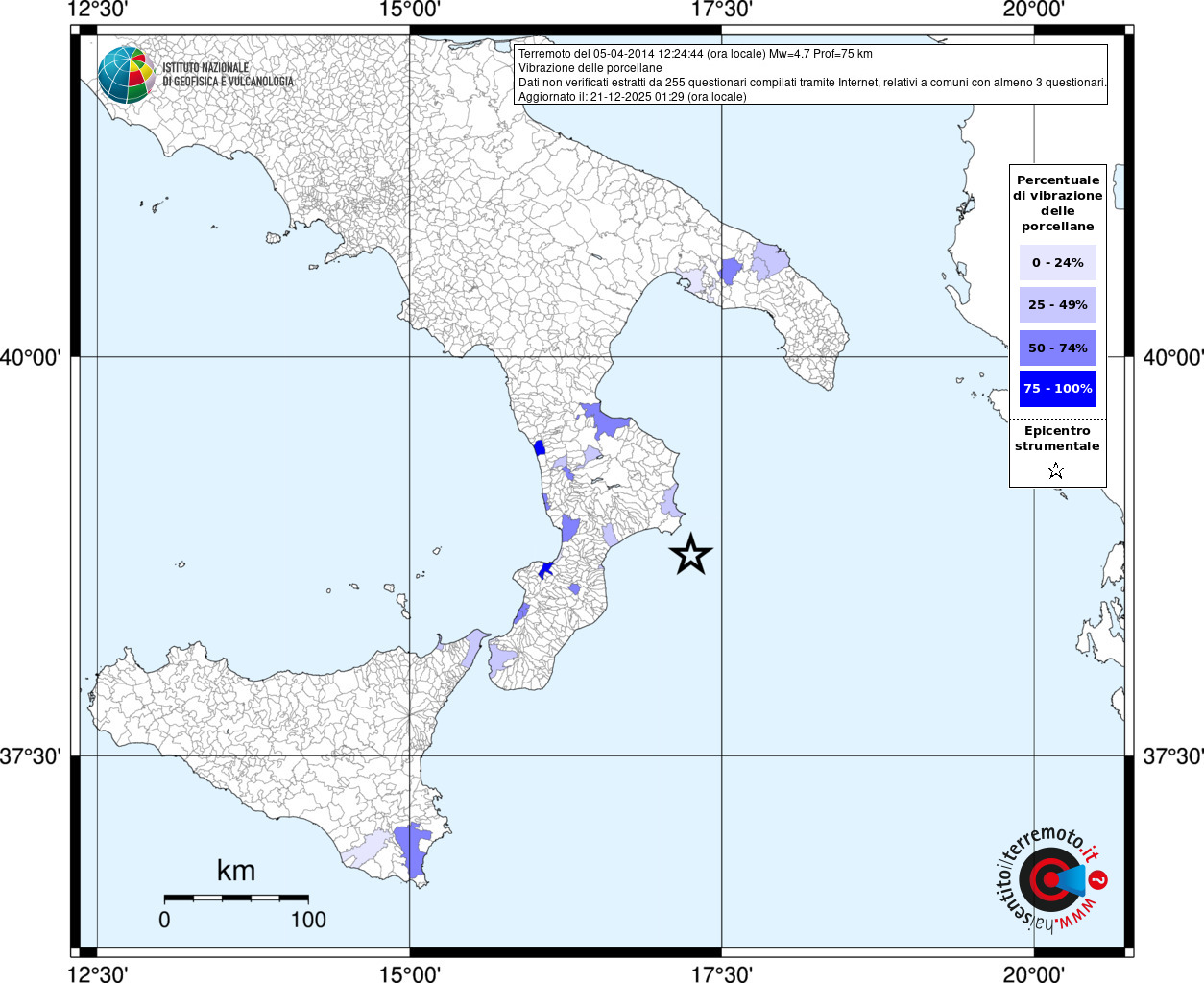
Task: Click the Istituto Nazionale di Geofisica text
Action: pos(228,75)
